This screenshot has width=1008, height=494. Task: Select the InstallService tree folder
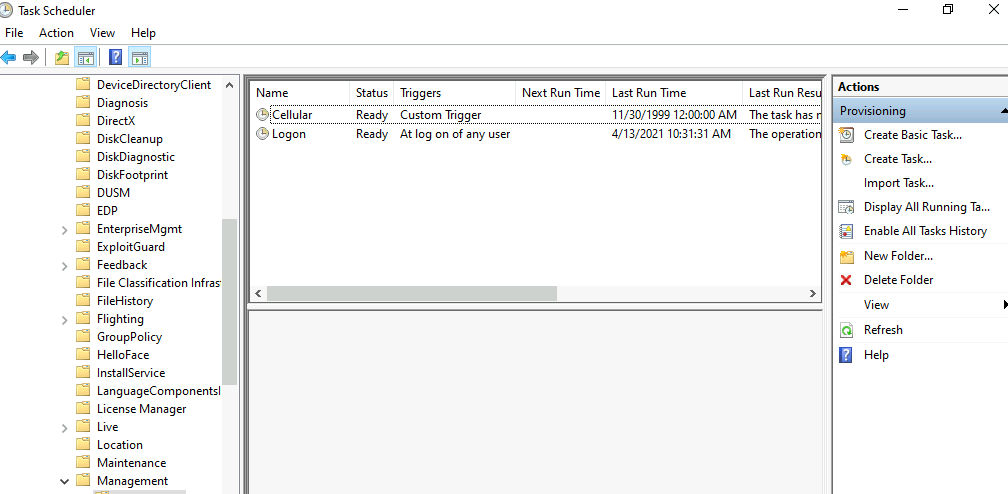pos(131,373)
